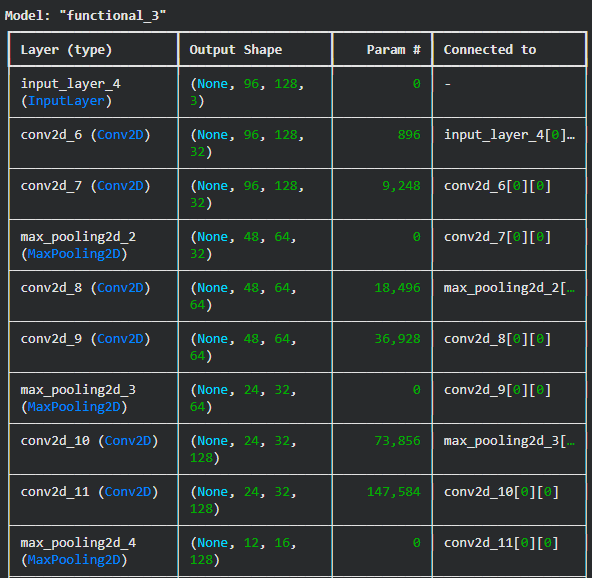Select the input_layer_4 layer name
This screenshot has width=592, height=578.
(71, 84)
